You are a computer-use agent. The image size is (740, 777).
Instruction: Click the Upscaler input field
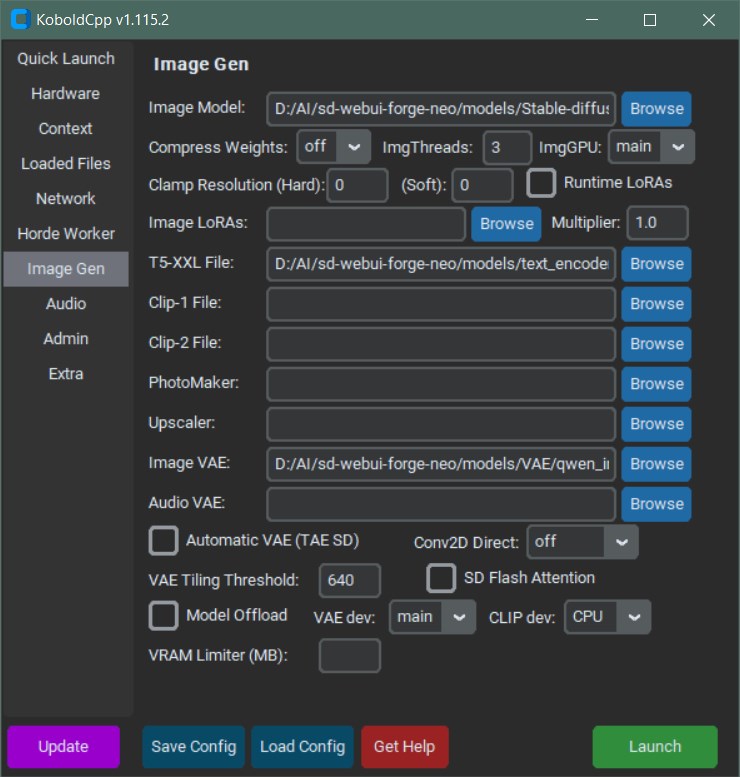coord(441,424)
